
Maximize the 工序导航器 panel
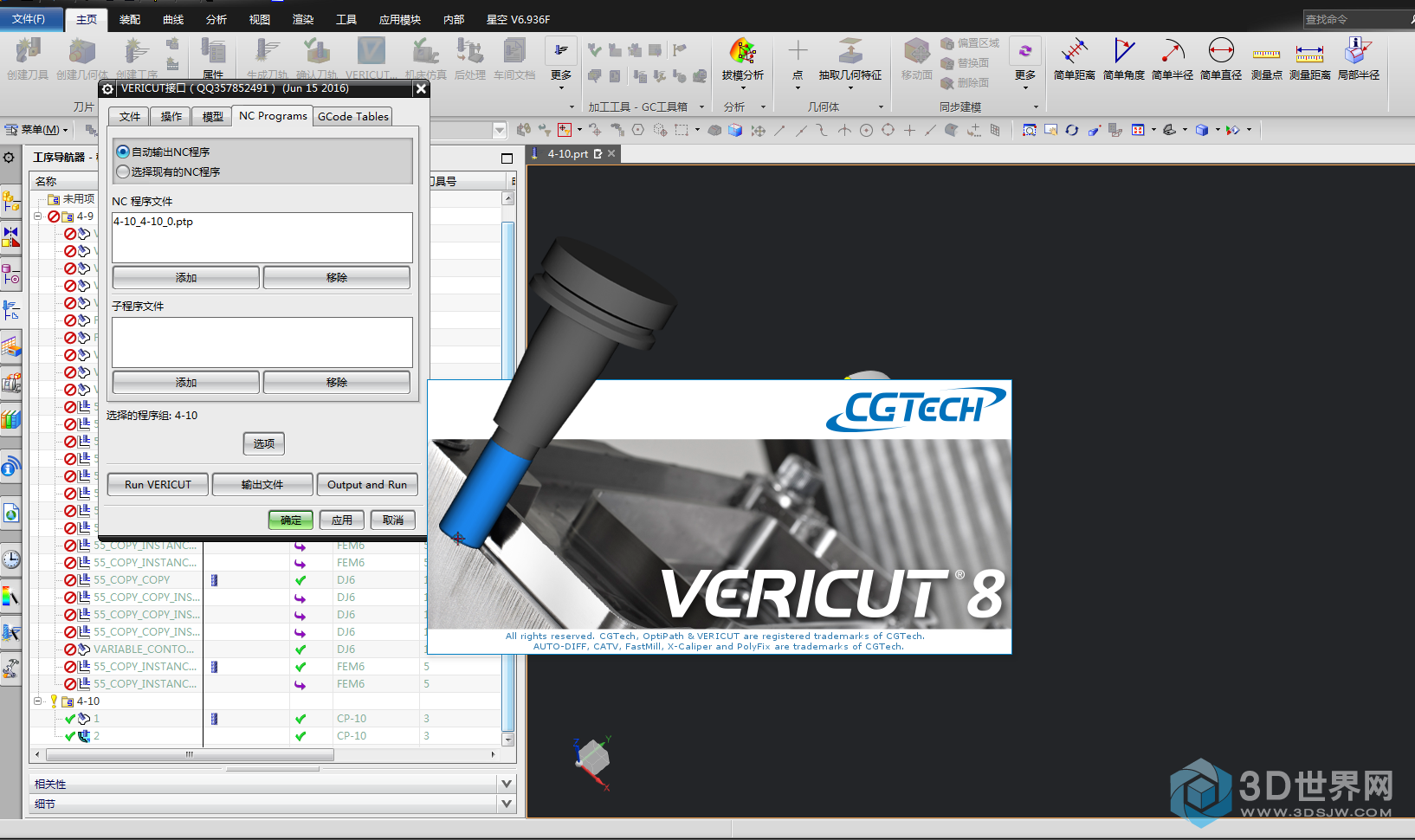(x=507, y=158)
